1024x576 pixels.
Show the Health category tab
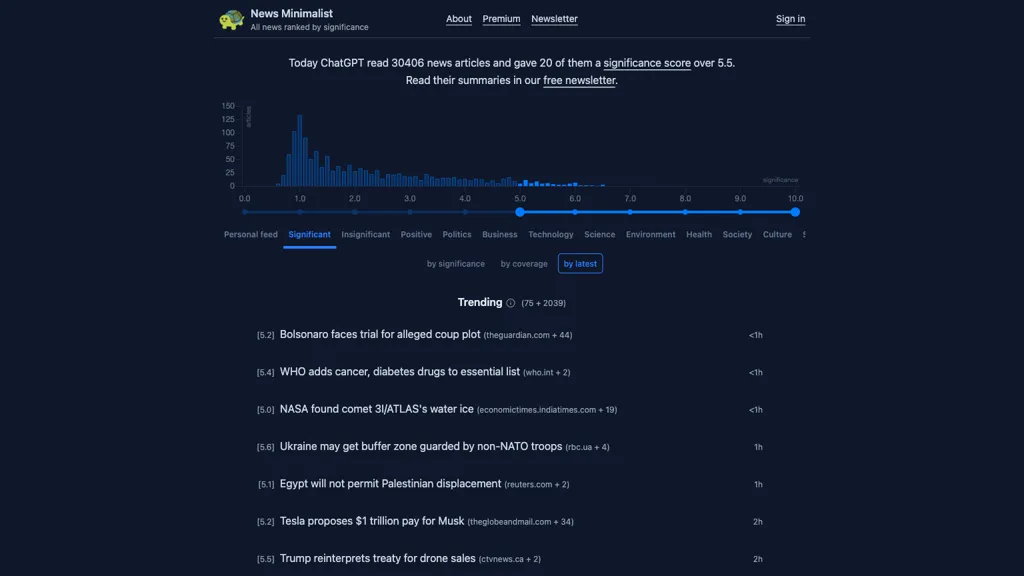click(x=699, y=235)
